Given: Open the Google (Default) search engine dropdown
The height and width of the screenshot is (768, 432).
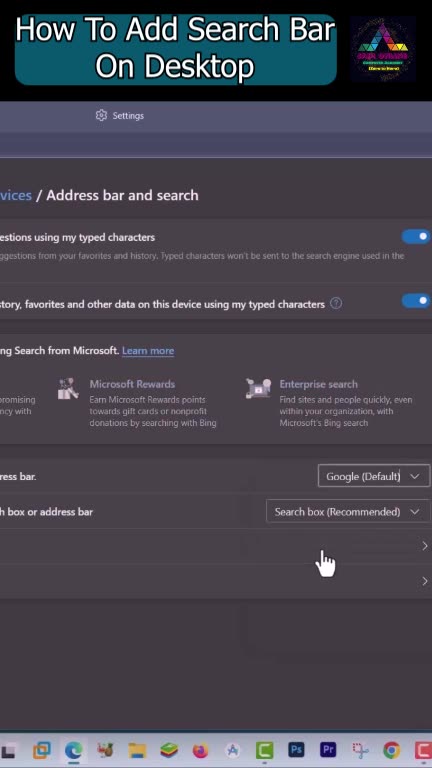Looking at the screenshot, I should pyautogui.click(x=374, y=476).
